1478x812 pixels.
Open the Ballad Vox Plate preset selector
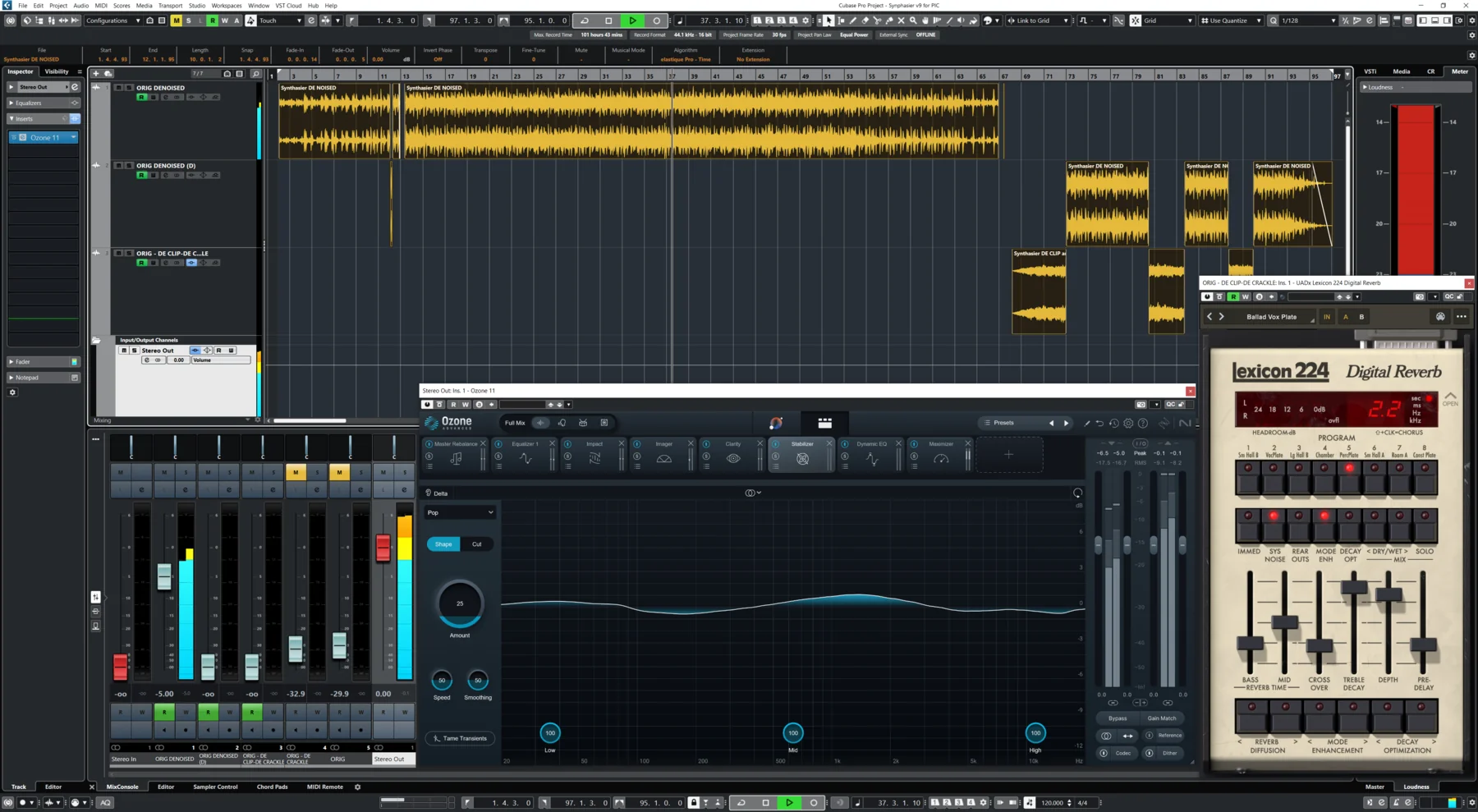point(1273,316)
